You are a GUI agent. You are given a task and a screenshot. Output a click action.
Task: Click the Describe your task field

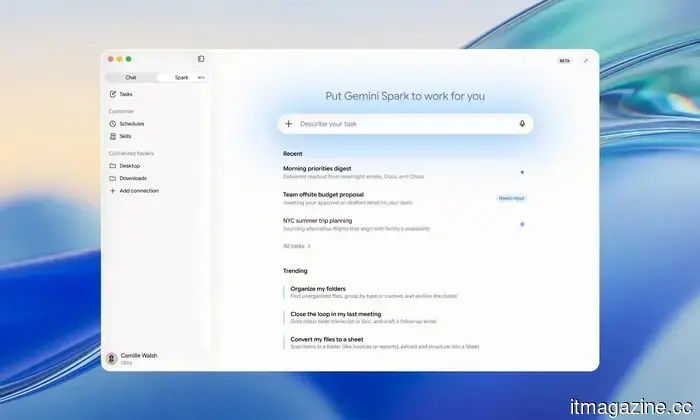point(405,124)
